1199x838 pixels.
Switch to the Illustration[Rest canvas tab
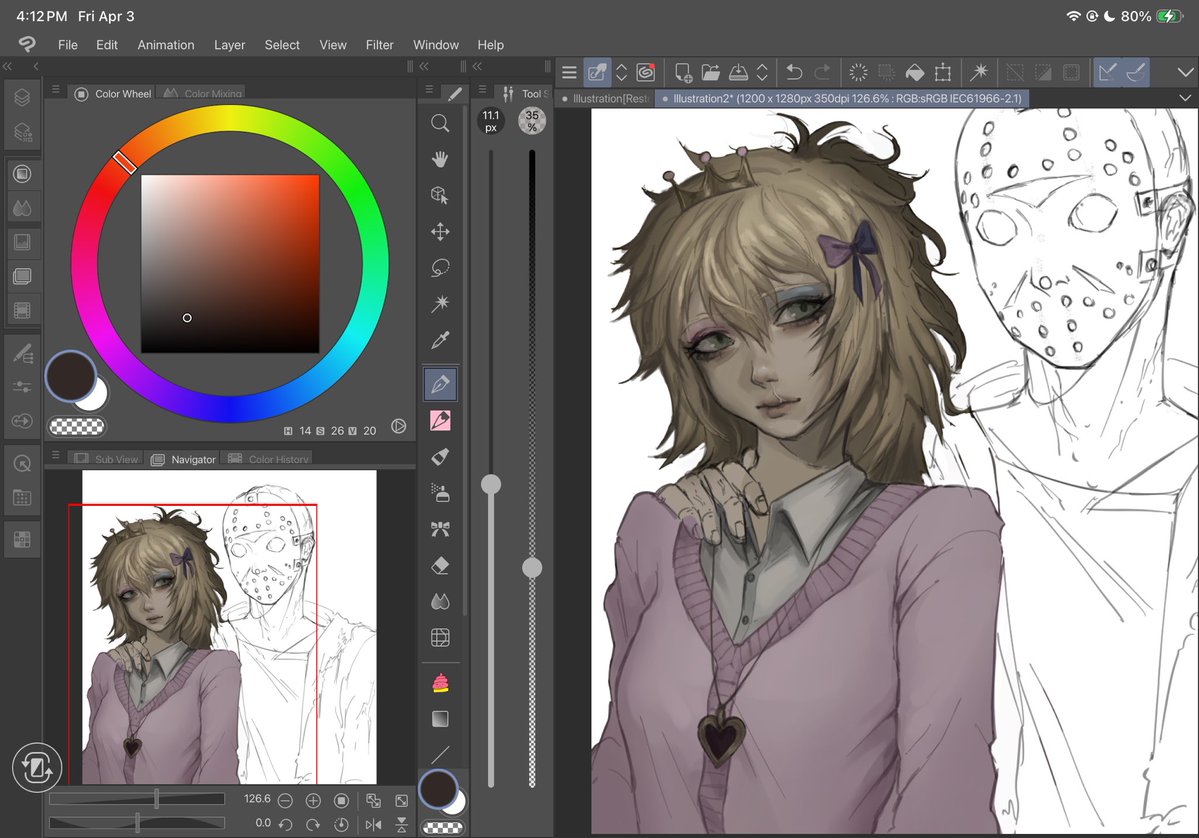pos(605,98)
